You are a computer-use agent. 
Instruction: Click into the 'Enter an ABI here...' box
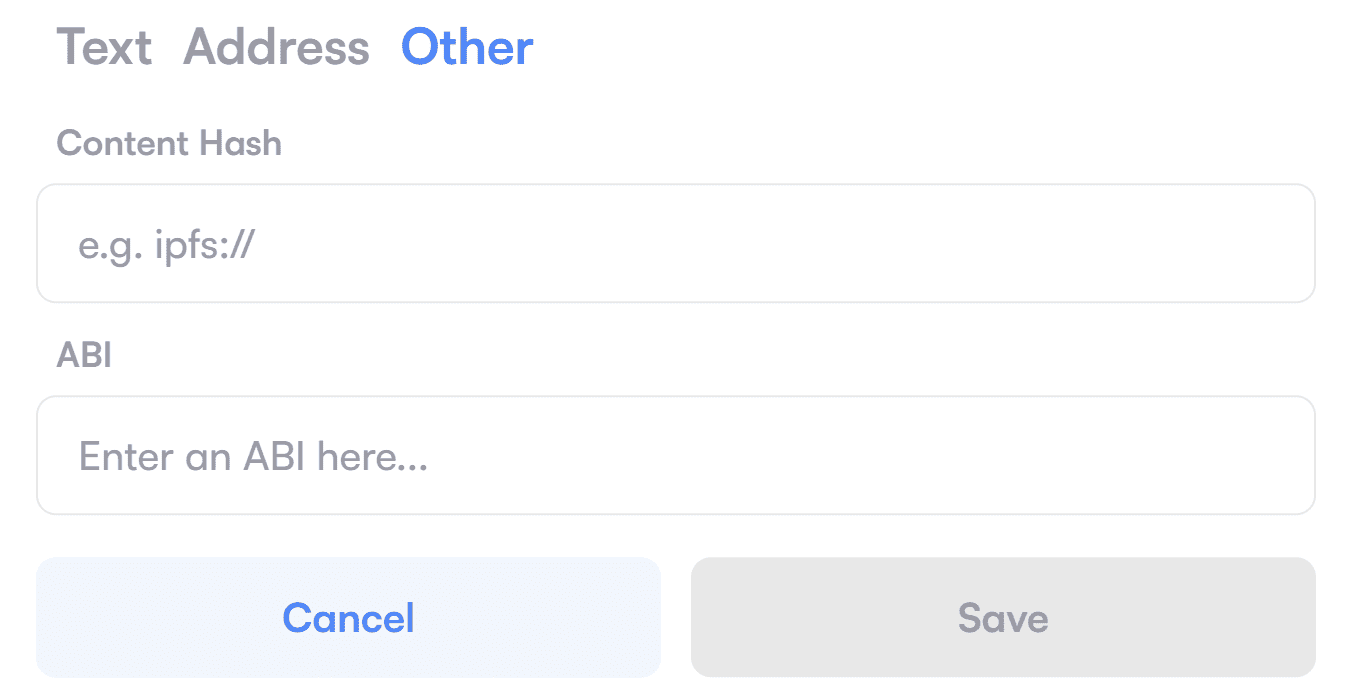[675, 456]
